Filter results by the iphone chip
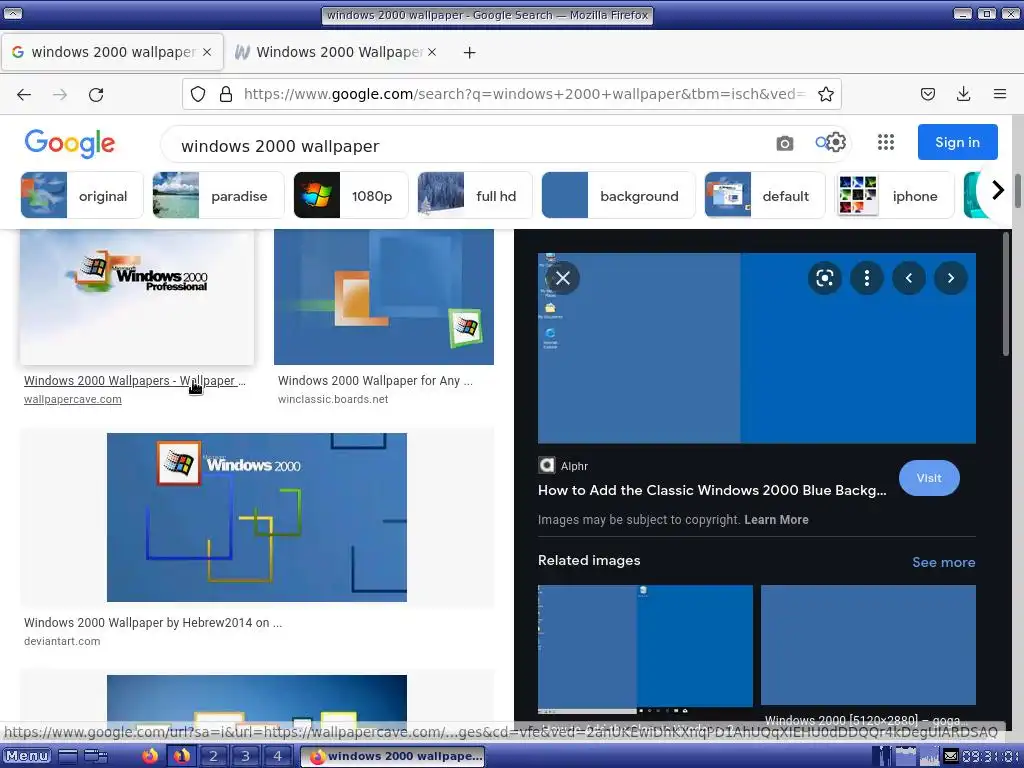Screen dimensions: 1024x768 pos(895,195)
